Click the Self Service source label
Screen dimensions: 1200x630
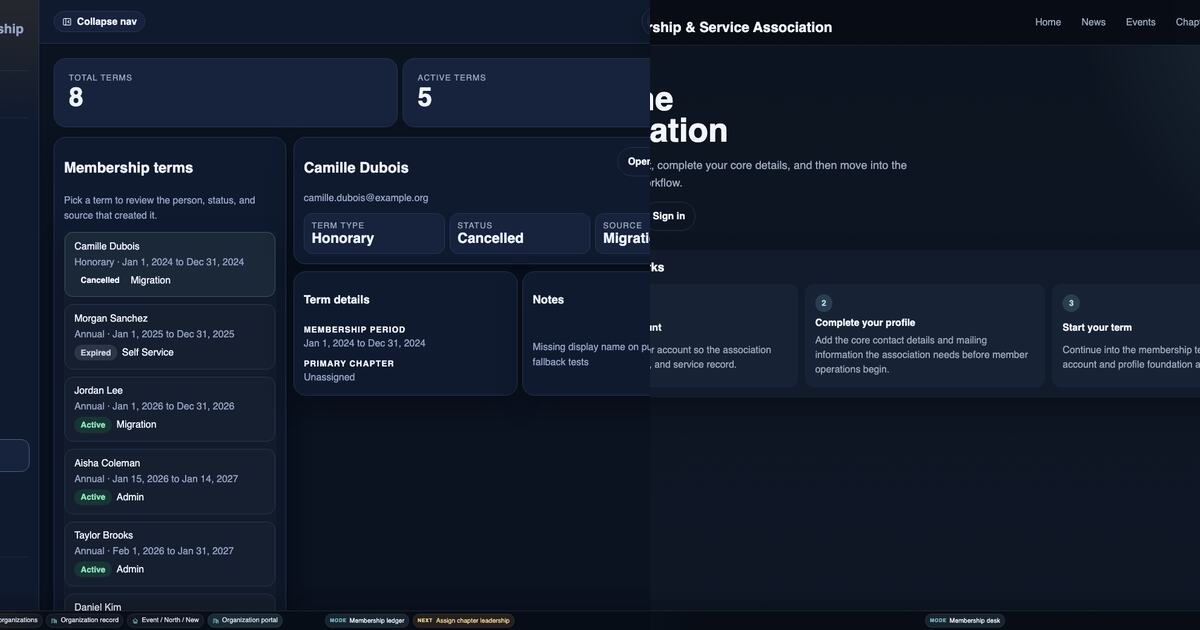148,352
